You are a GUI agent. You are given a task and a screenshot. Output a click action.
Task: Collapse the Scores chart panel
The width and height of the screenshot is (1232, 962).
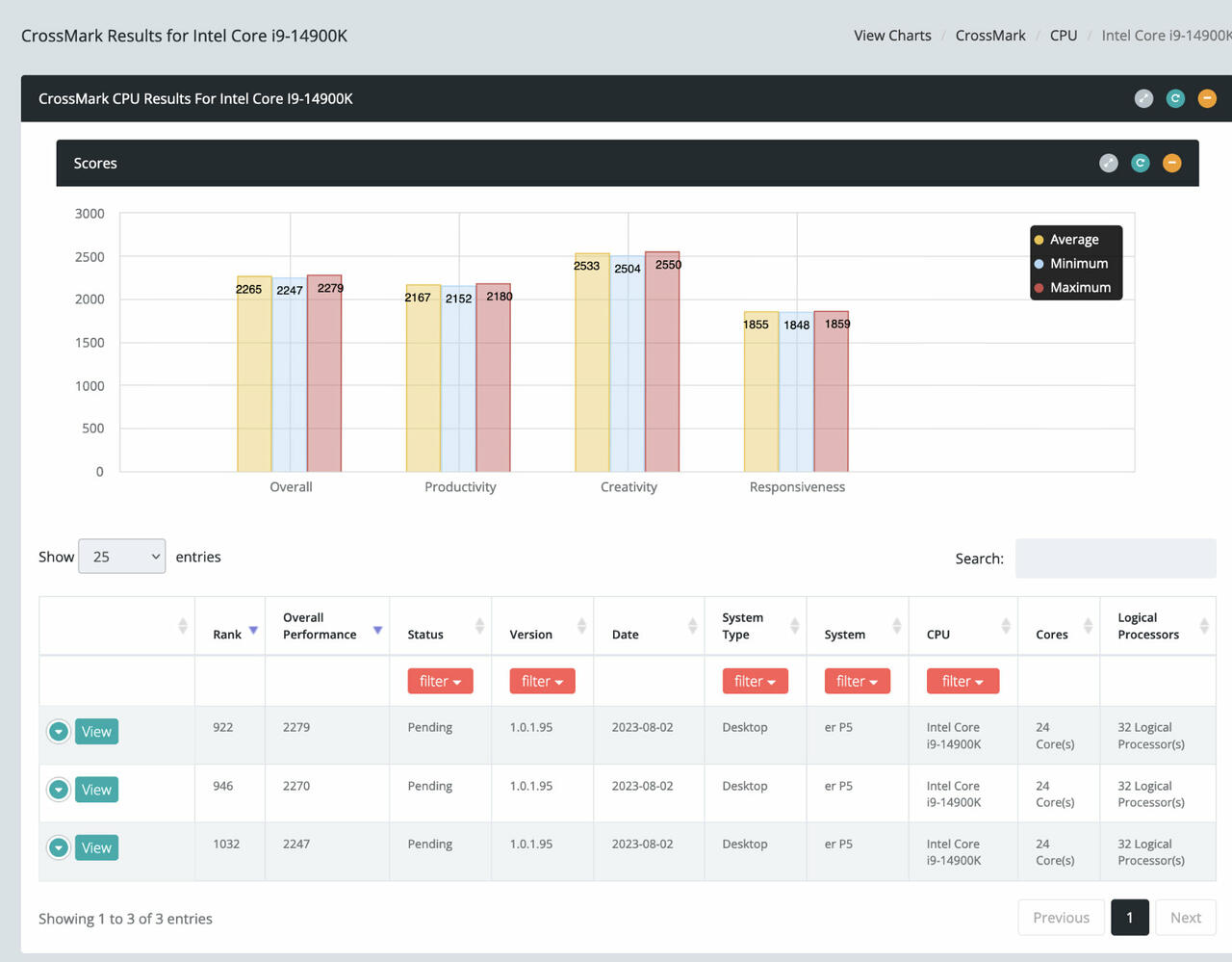tap(1172, 163)
